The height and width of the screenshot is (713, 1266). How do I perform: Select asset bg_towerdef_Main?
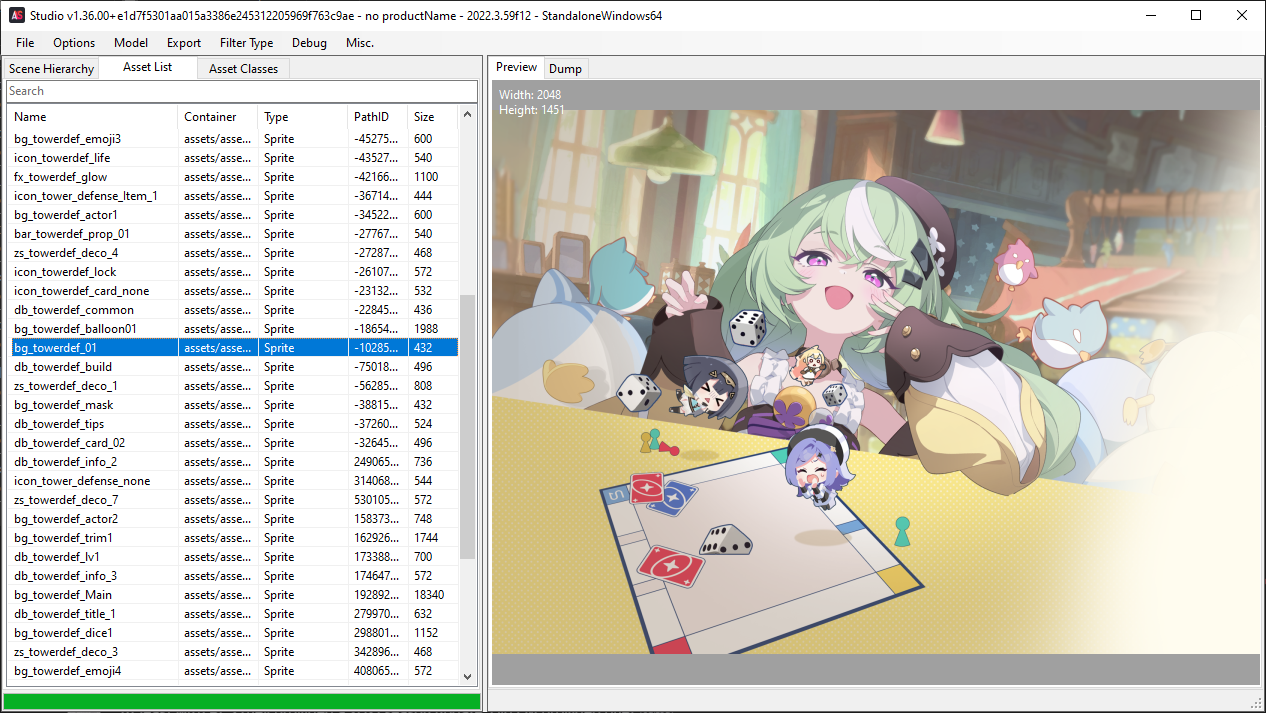pos(233,595)
